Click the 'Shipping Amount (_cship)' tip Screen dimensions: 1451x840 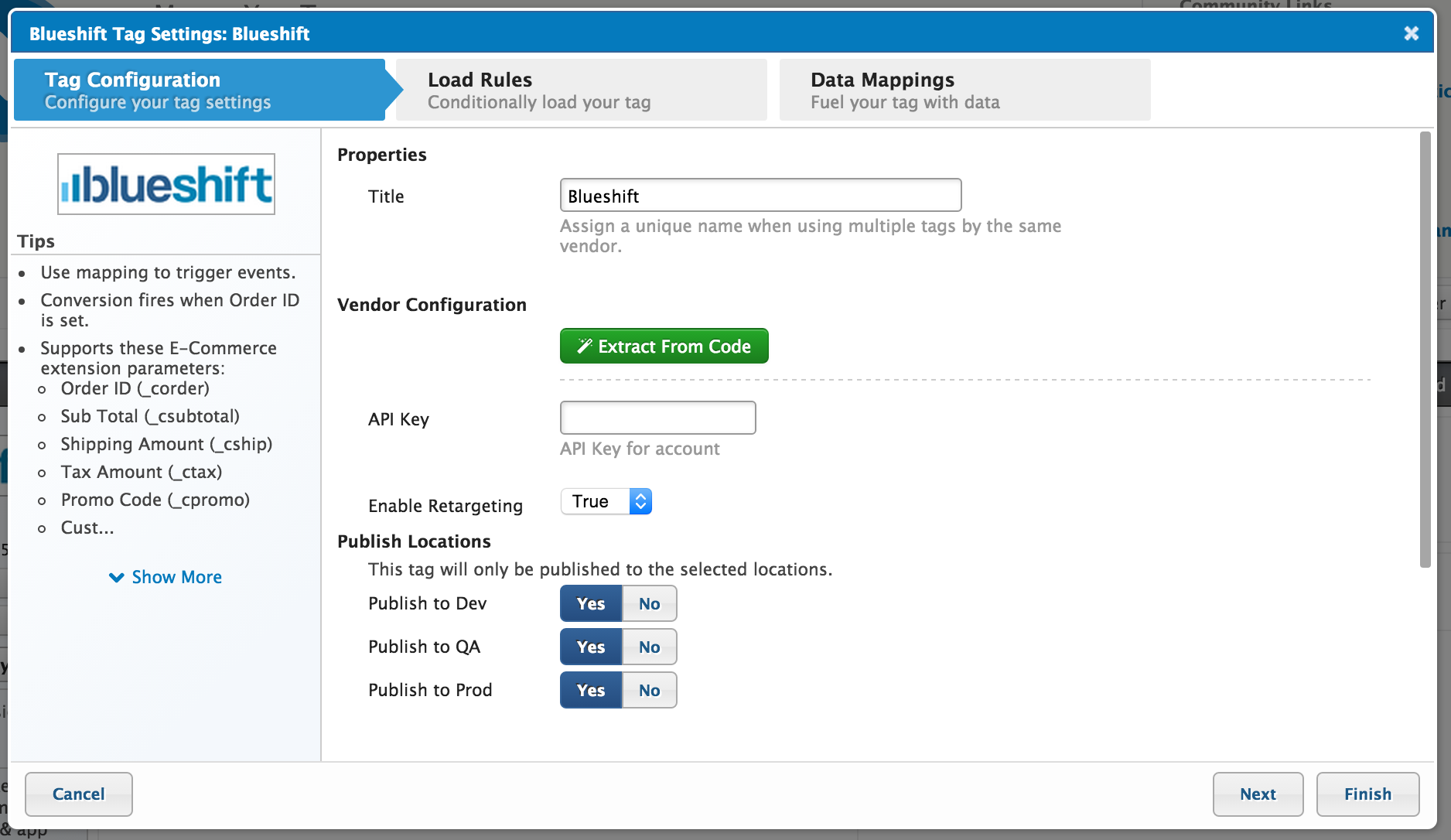pyautogui.click(x=166, y=444)
